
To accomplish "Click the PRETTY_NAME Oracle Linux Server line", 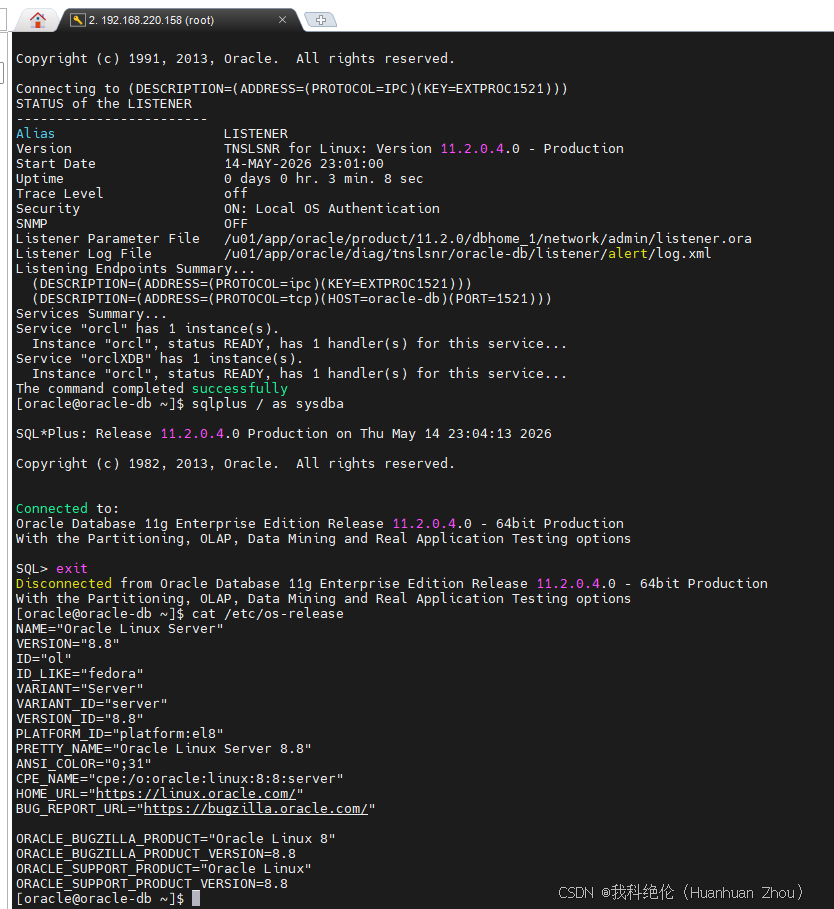I will click(163, 748).
